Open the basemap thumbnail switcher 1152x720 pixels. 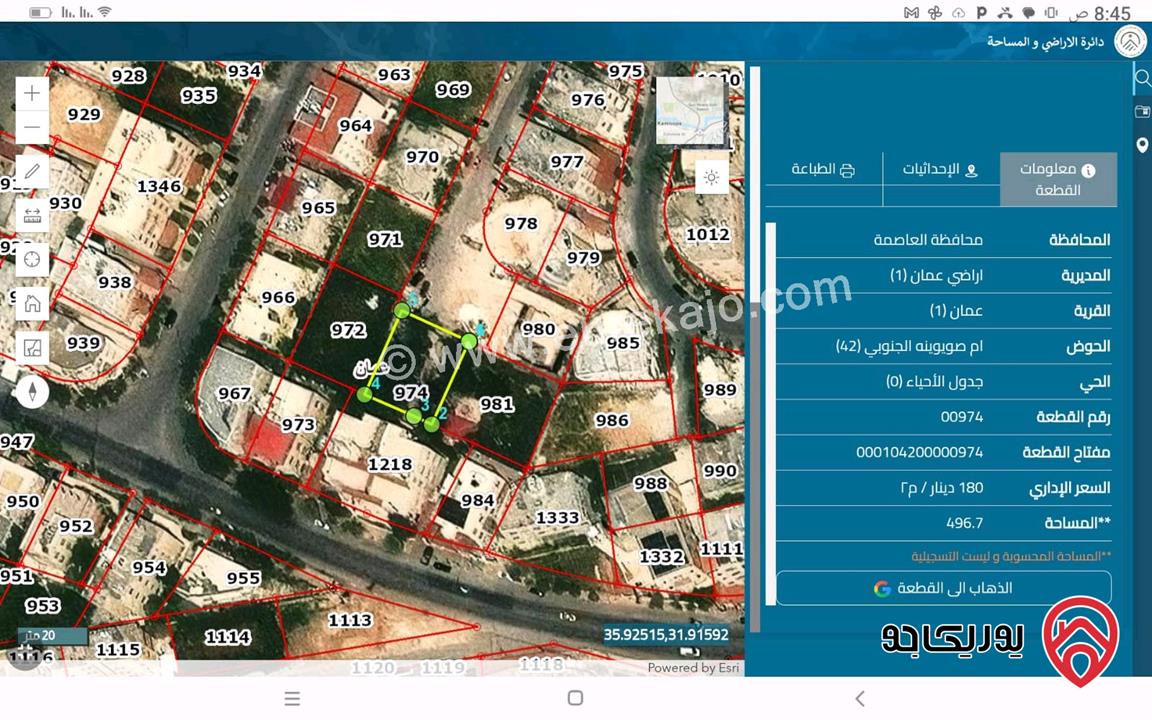691,111
